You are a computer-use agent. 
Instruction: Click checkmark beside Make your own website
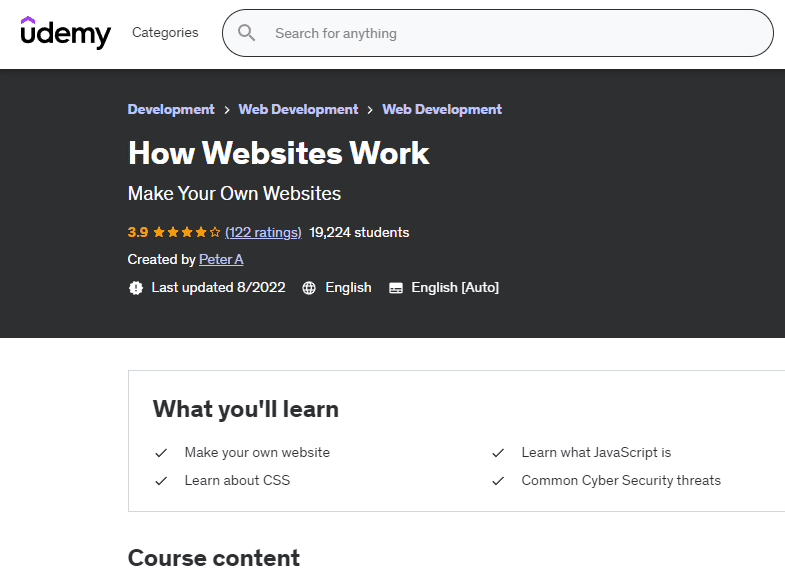pos(161,453)
